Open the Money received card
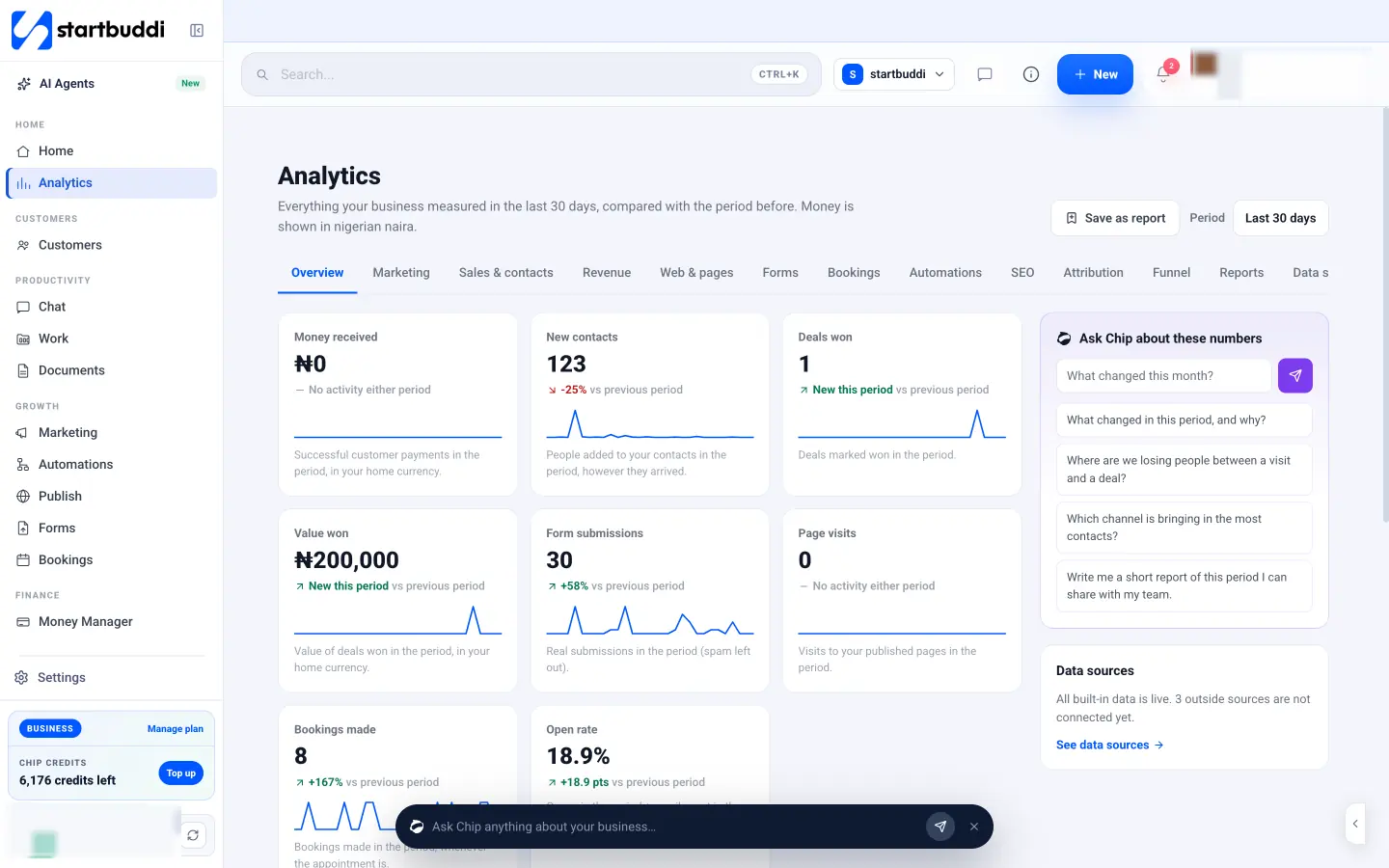Image resolution: width=1389 pixels, height=868 pixels. click(x=397, y=405)
